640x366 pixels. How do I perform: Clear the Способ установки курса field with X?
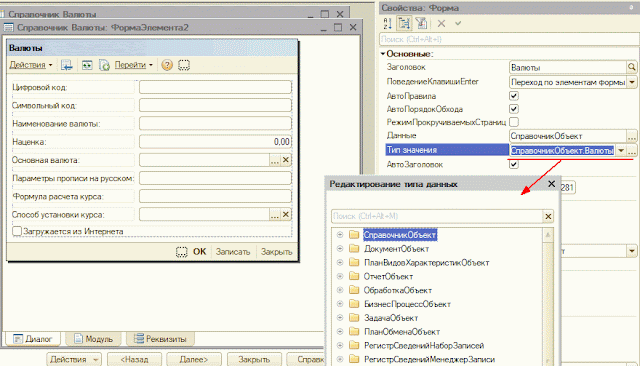(286, 214)
